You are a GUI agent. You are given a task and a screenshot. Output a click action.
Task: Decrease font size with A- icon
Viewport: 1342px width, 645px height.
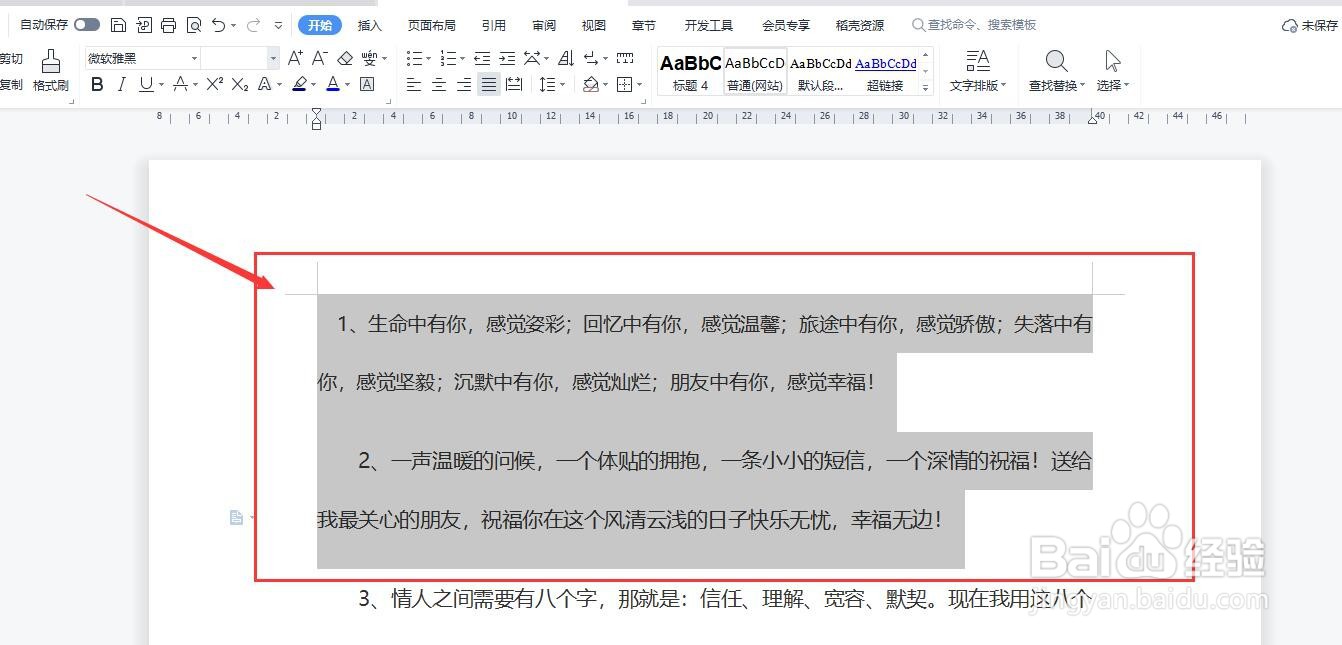click(x=320, y=58)
